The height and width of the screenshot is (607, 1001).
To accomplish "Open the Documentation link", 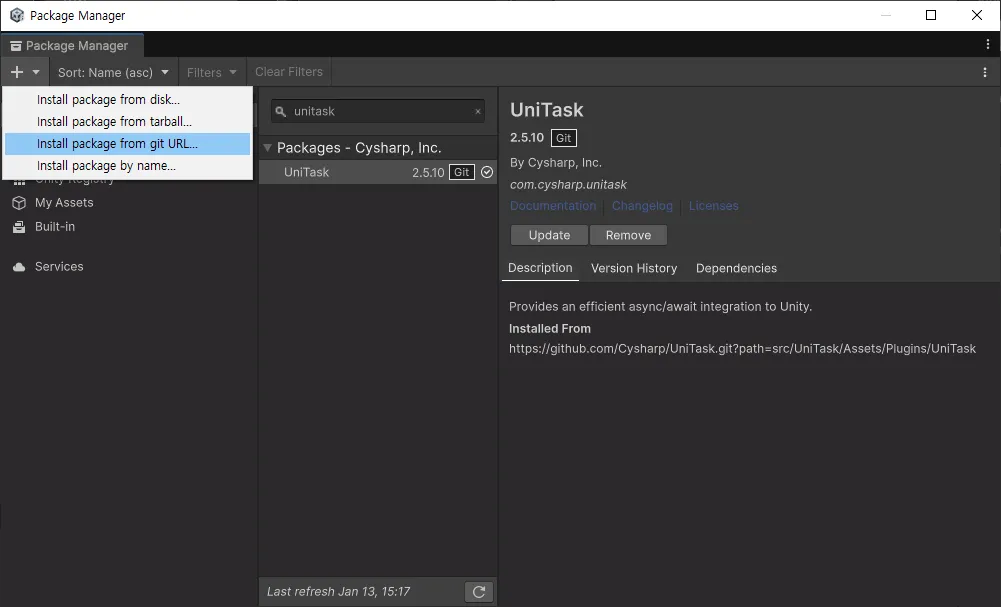I will (x=553, y=206).
